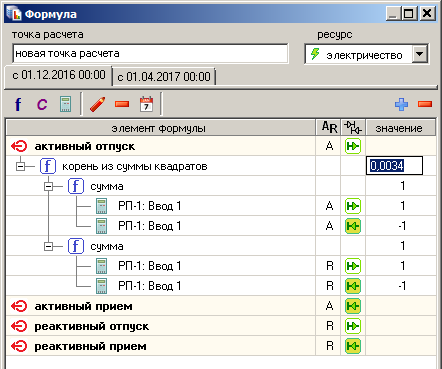The image size is (442, 369).
Task: Switch to the с 01.04.2017 00:00 tab
Action: (x=164, y=77)
